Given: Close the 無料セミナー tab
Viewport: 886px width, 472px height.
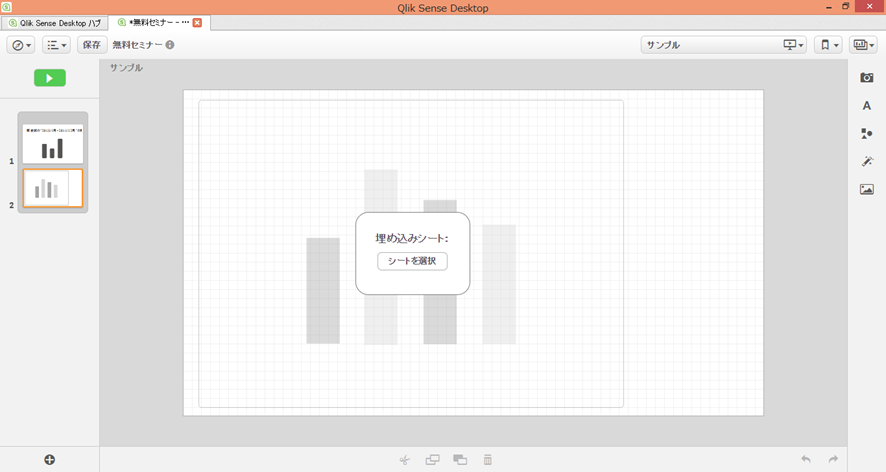Looking at the screenshot, I should click(x=197, y=22).
